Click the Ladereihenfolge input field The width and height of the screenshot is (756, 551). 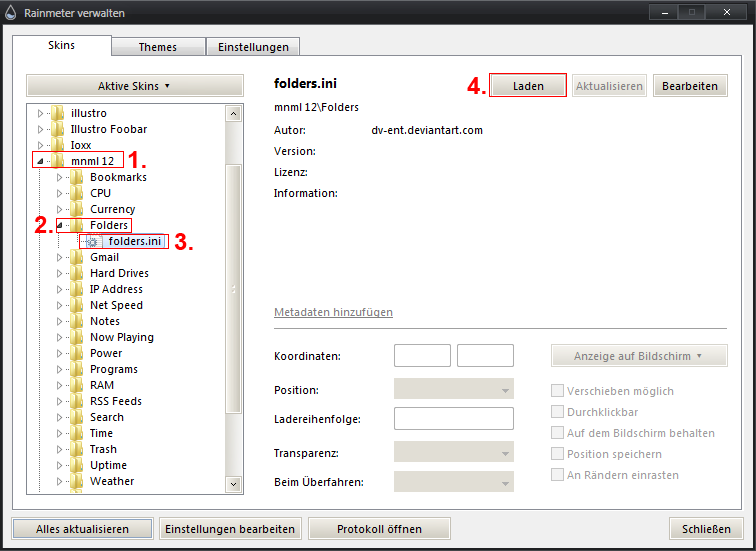tap(454, 418)
